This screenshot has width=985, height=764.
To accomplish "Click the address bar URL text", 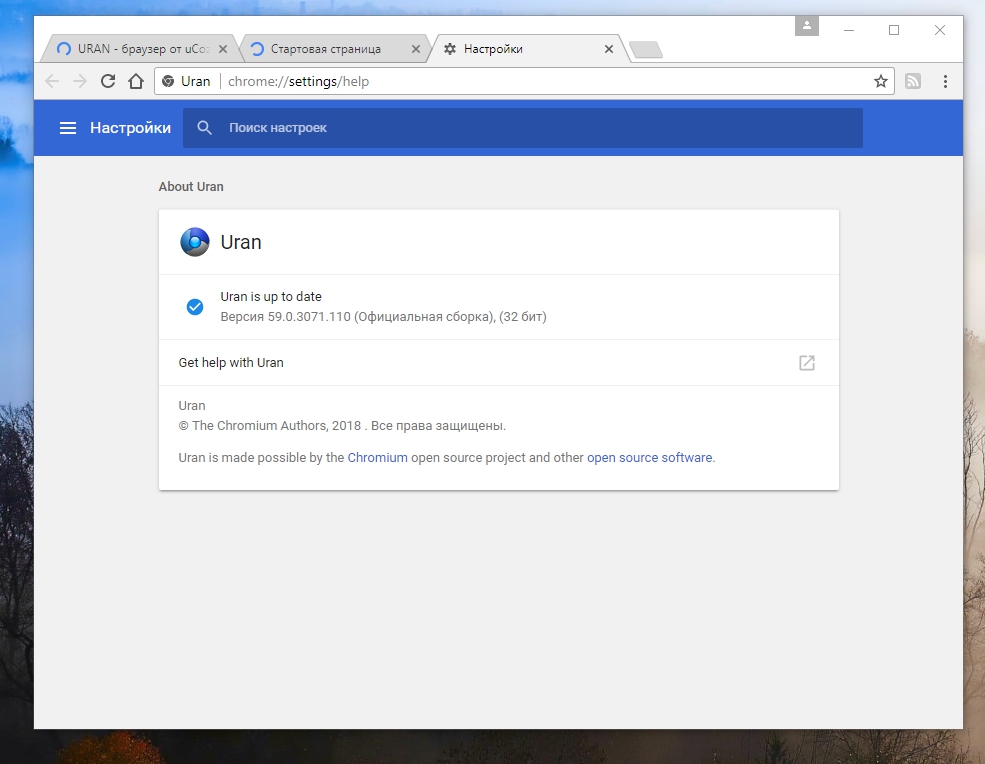I will pos(298,81).
